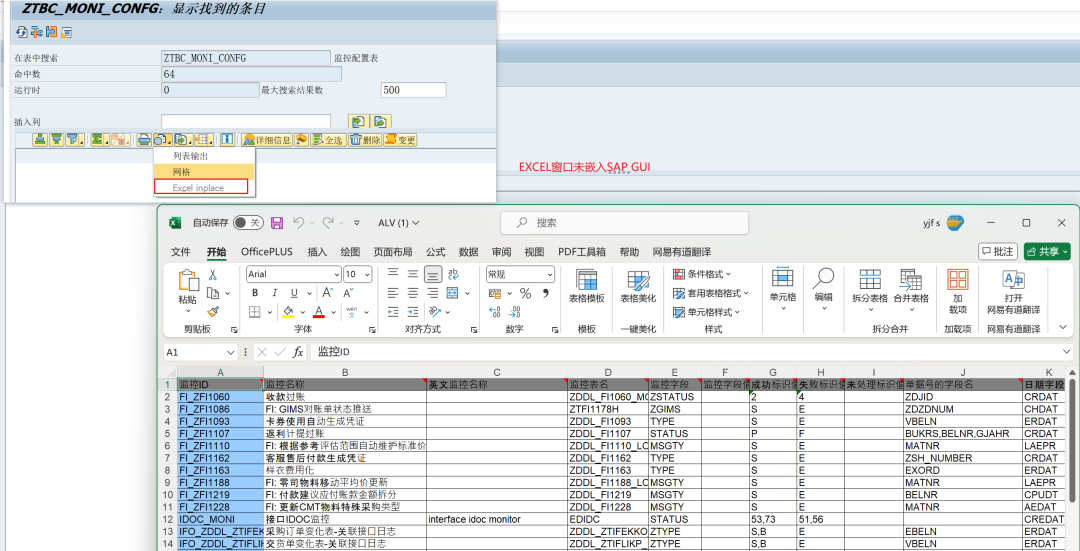The image size is (1080, 551).
Task: Open the ALV (1) file name dropdown
Action: click(399, 222)
